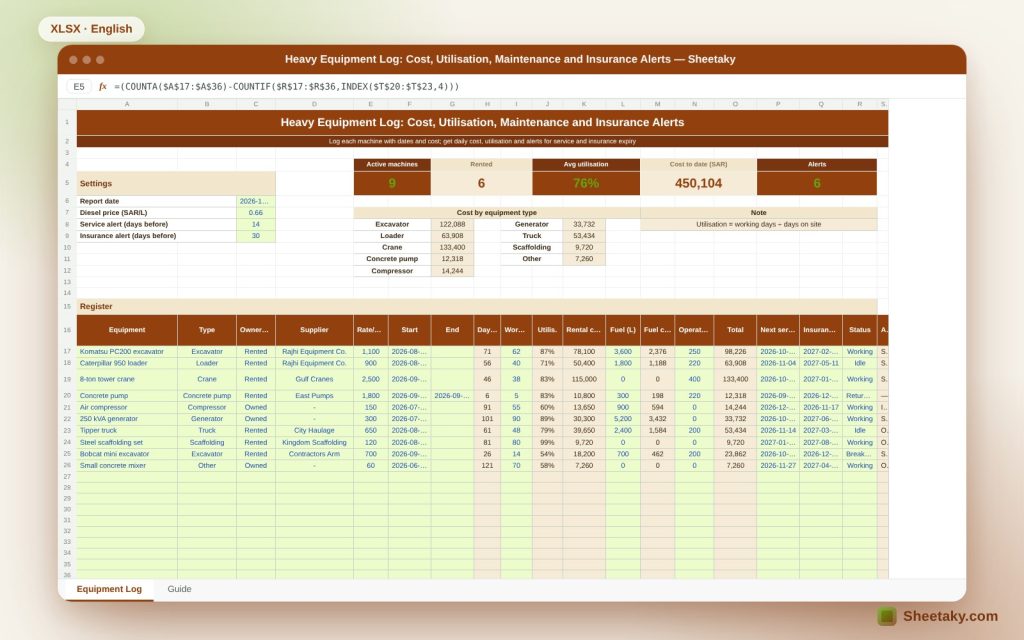This screenshot has width=1024, height=640.
Task: Click the utilisation note text
Action: click(758, 224)
